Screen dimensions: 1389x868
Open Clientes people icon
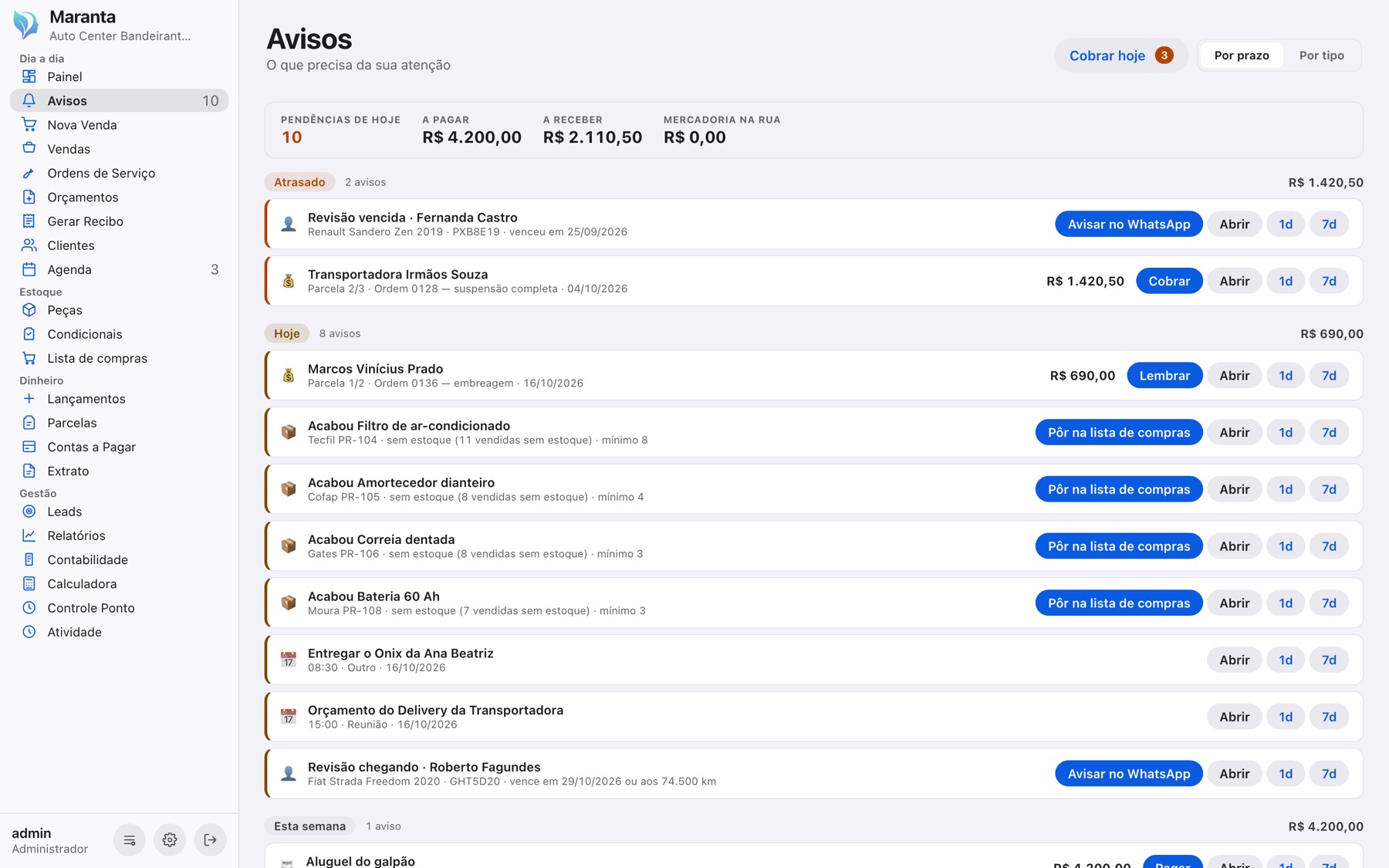click(x=29, y=245)
